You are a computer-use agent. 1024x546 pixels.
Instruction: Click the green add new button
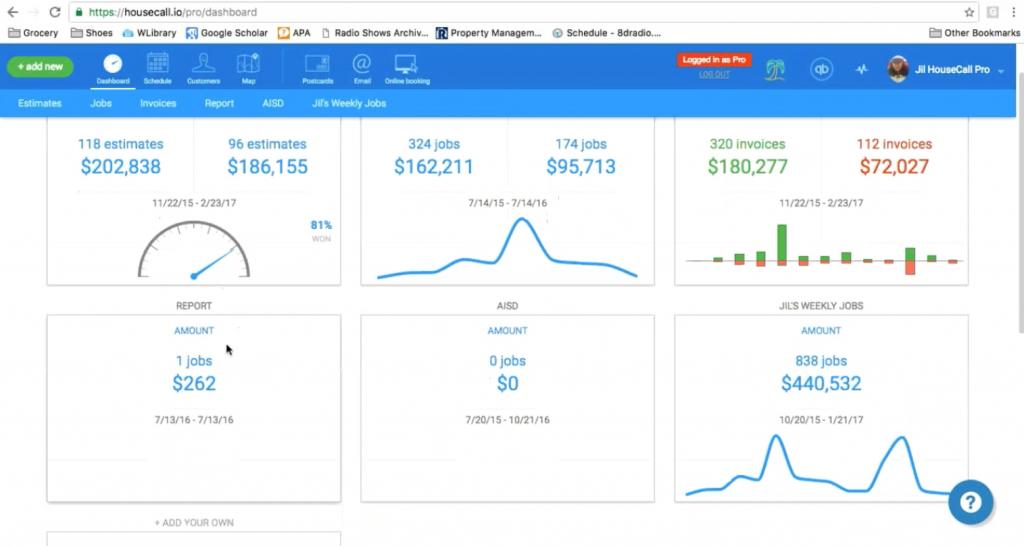coord(40,67)
